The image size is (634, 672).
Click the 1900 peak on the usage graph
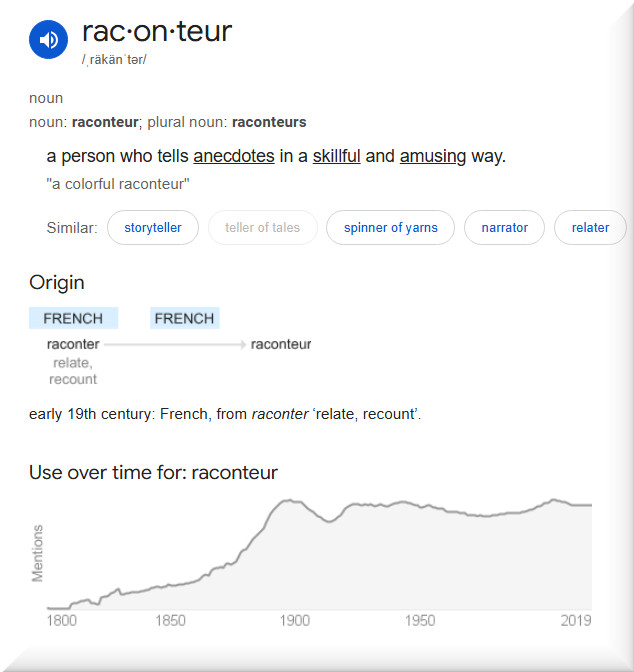pyautogui.click(x=290, y=501)
